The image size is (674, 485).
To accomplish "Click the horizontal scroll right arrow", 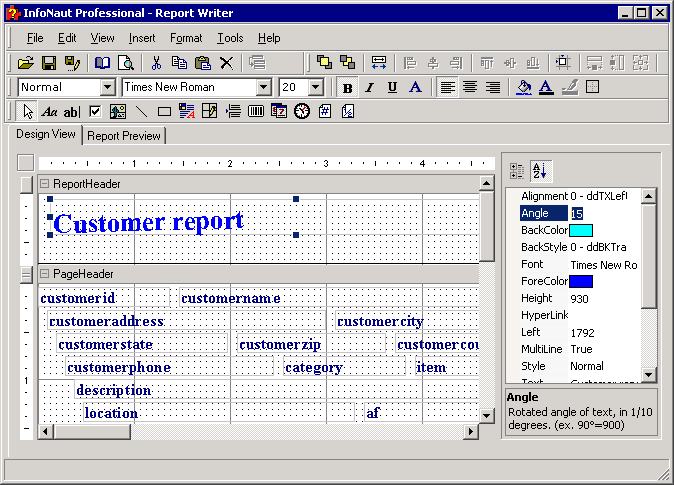I will (x=471, y=432).
